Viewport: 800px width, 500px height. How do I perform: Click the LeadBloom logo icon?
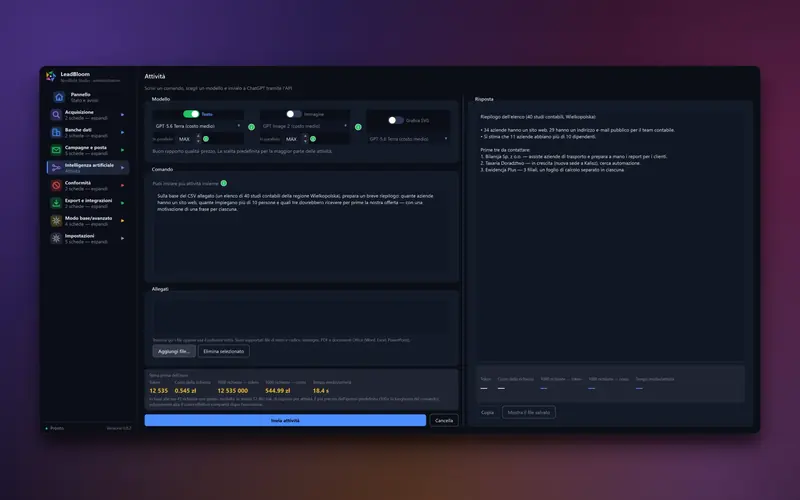tap(51, 77)
